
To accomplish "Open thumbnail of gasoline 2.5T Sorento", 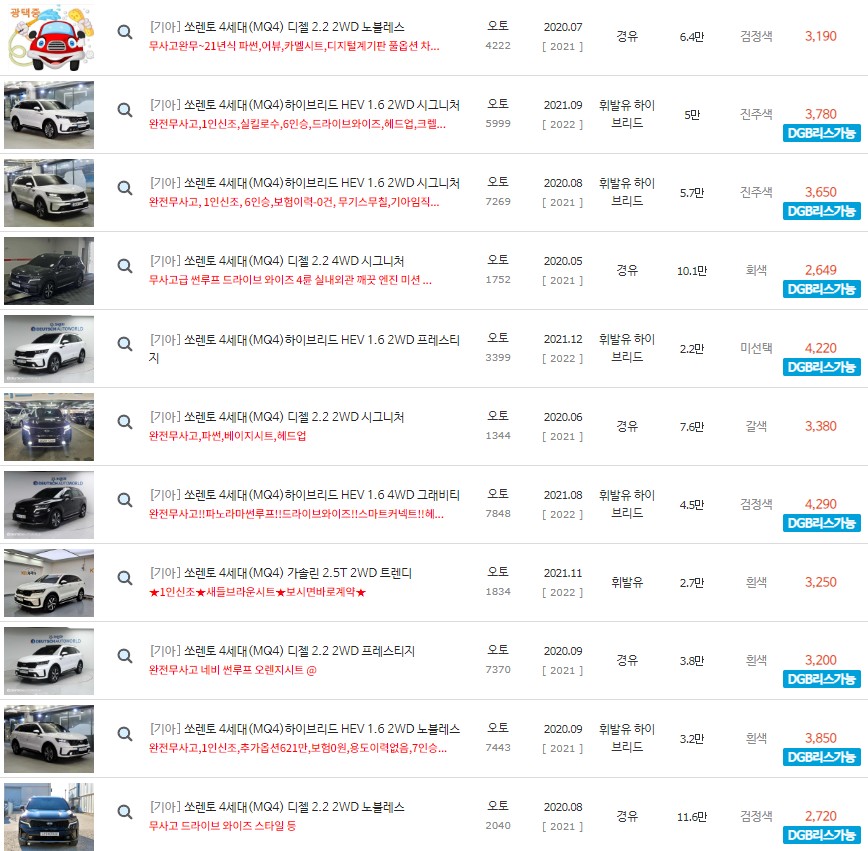I will (49, 584).
